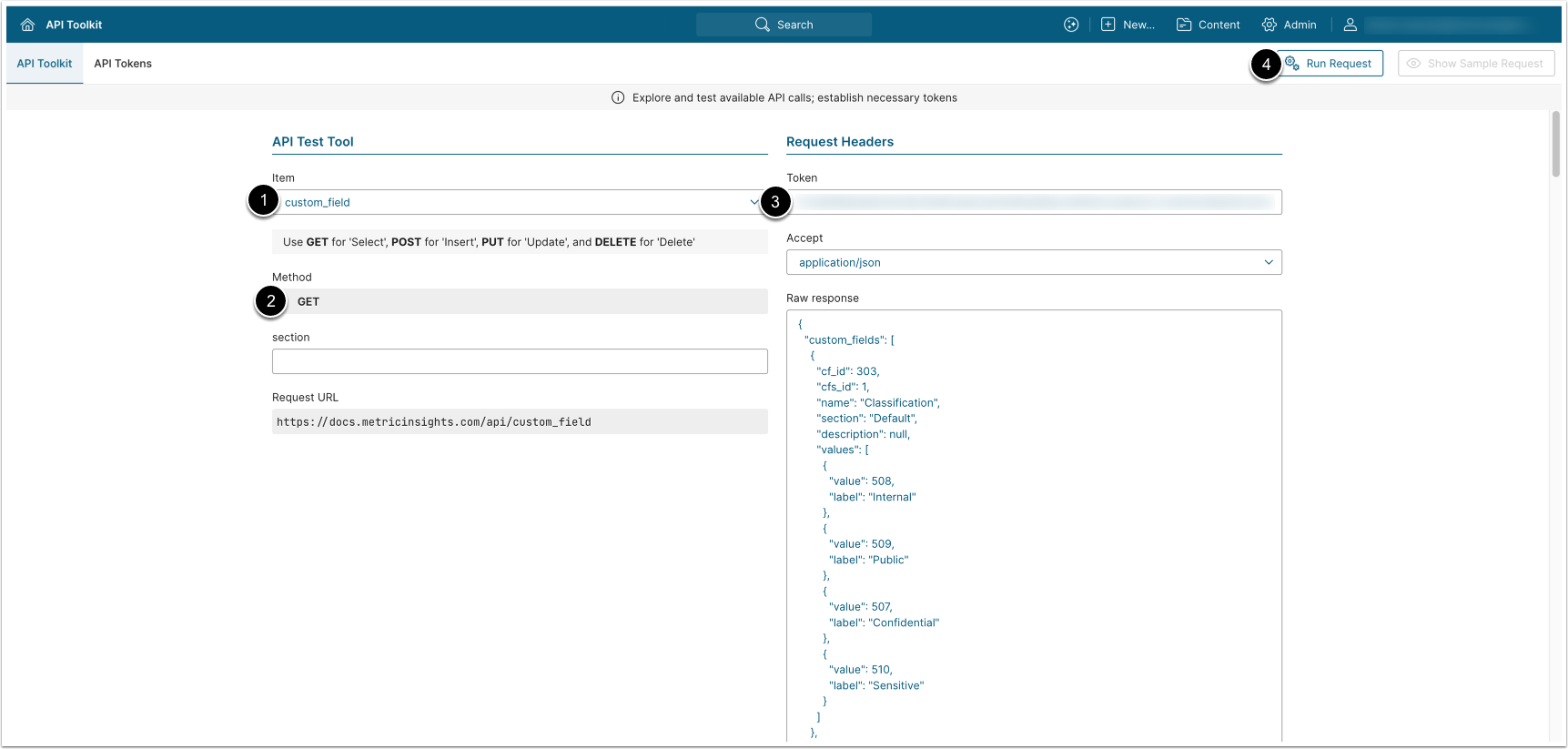1568x749 pixels.
Task: Click the page vertical scrollbar
Action: (1555, 146)
